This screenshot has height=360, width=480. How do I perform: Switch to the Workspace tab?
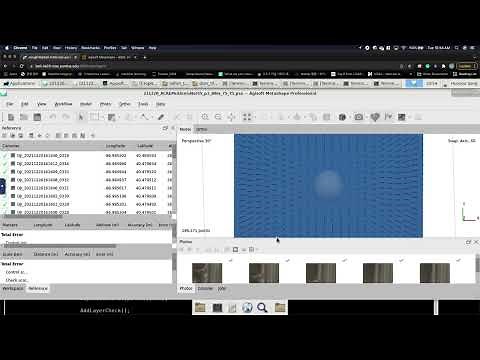pos(13,288)
